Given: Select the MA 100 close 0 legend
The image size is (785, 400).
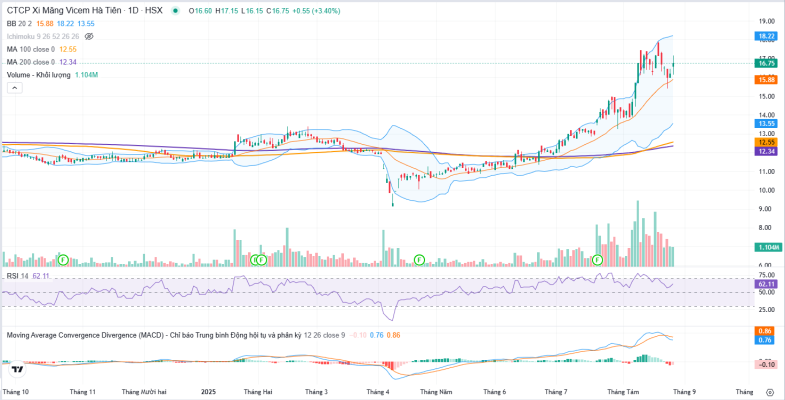Looking at the screenshot, I should coord(31,49).
